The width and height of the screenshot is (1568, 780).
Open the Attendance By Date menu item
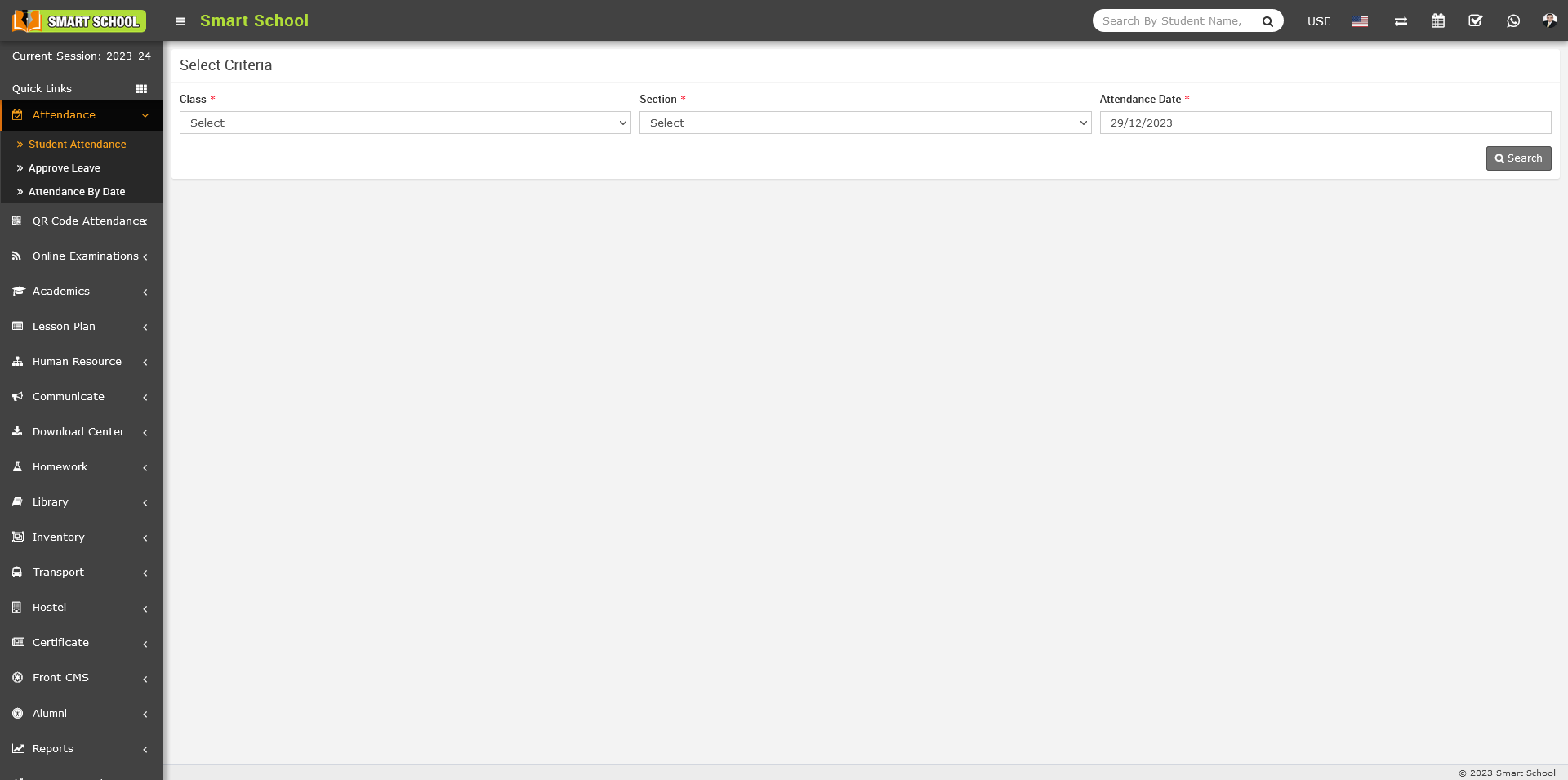point(76,191)
